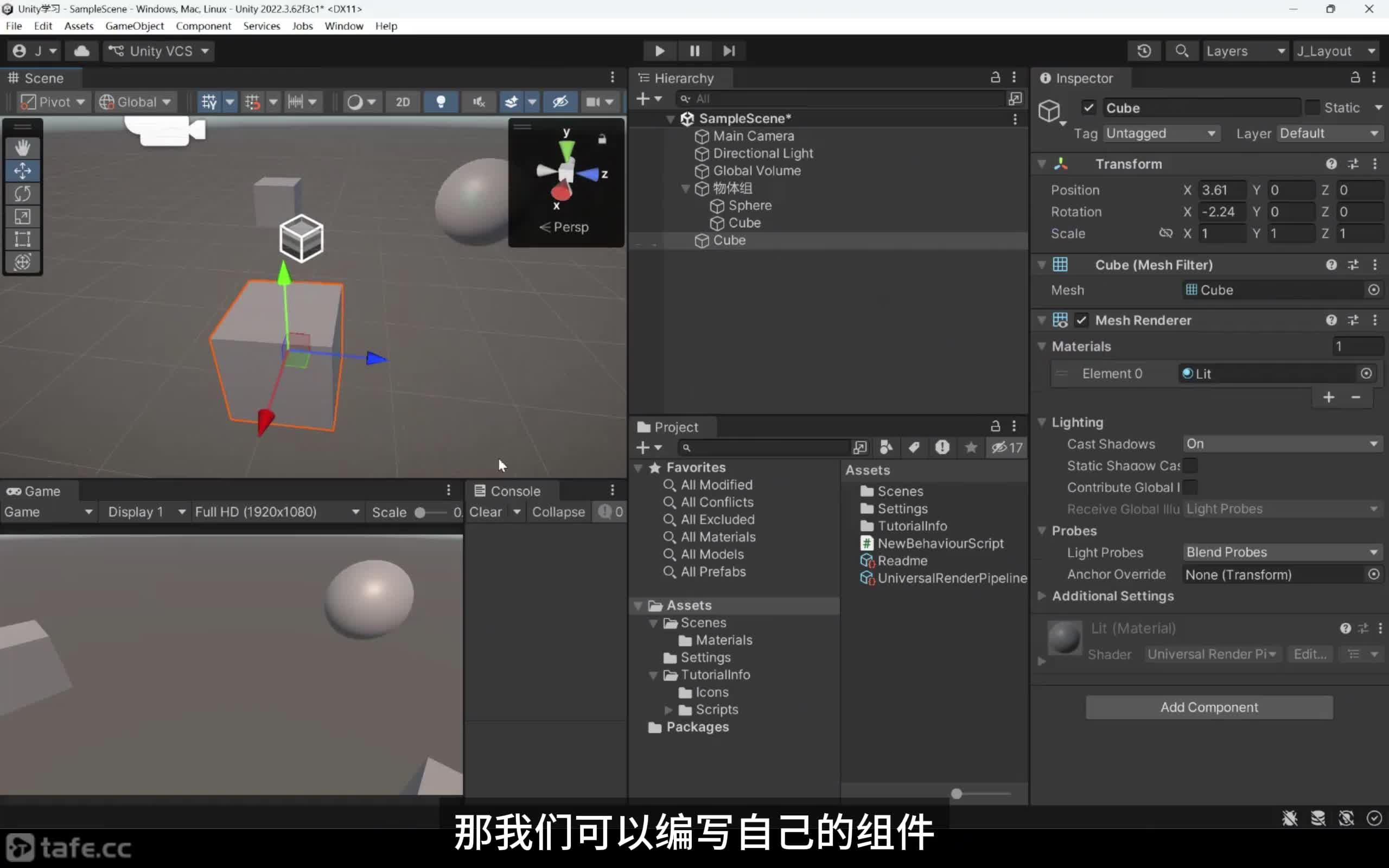Open Transform component help icon
The width and height of the screenshot is (1389, 868).
1331,164
